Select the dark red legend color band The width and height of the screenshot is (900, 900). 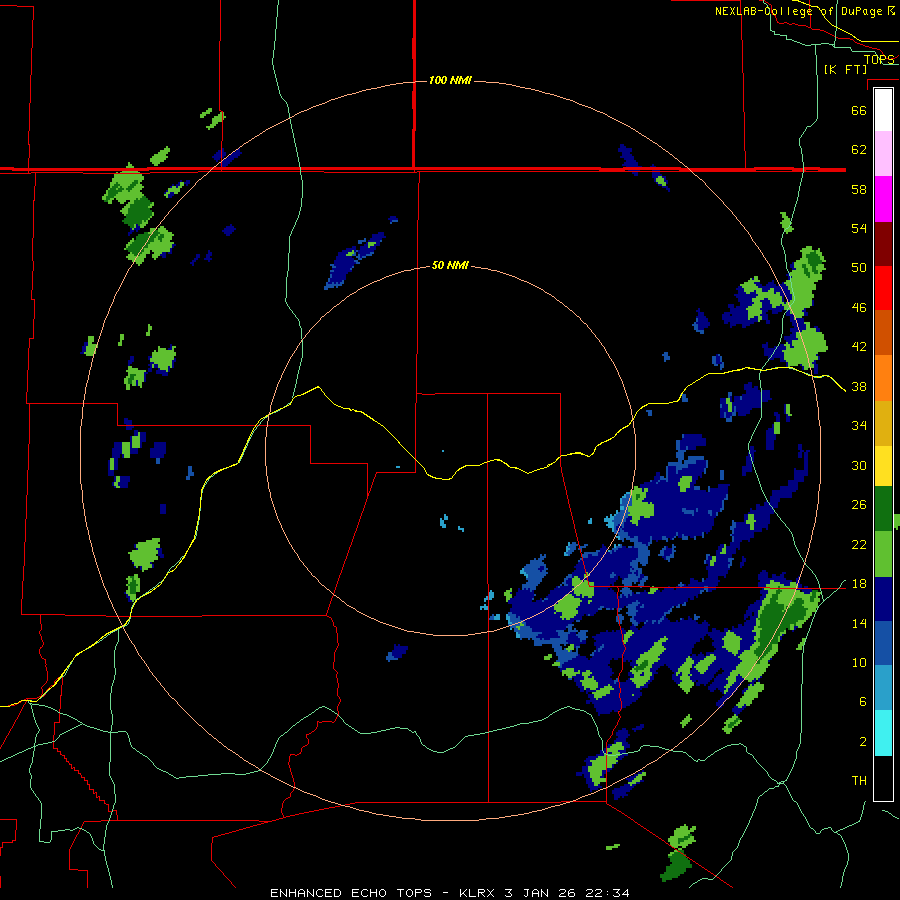pos(883,244)
